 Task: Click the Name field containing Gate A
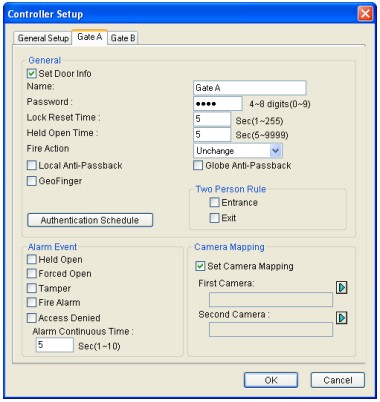pyautogui.click(x=250, y=88)
